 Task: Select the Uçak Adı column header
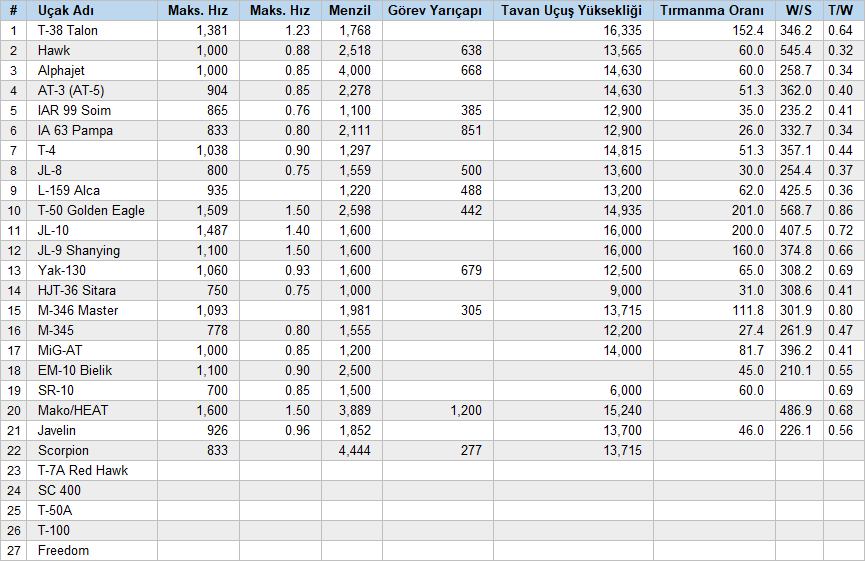92,10
